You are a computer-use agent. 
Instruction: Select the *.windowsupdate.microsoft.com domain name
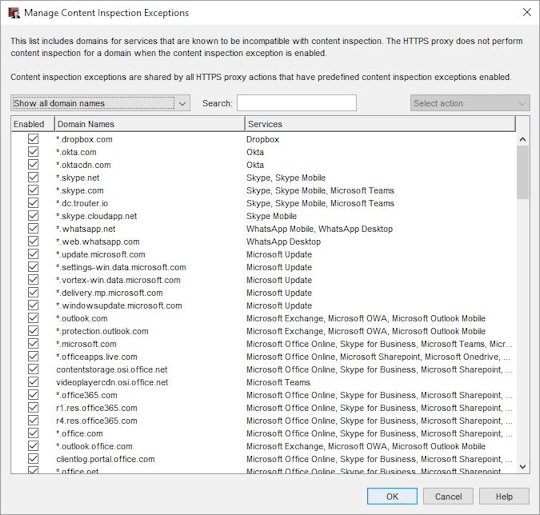pos(119,305)
